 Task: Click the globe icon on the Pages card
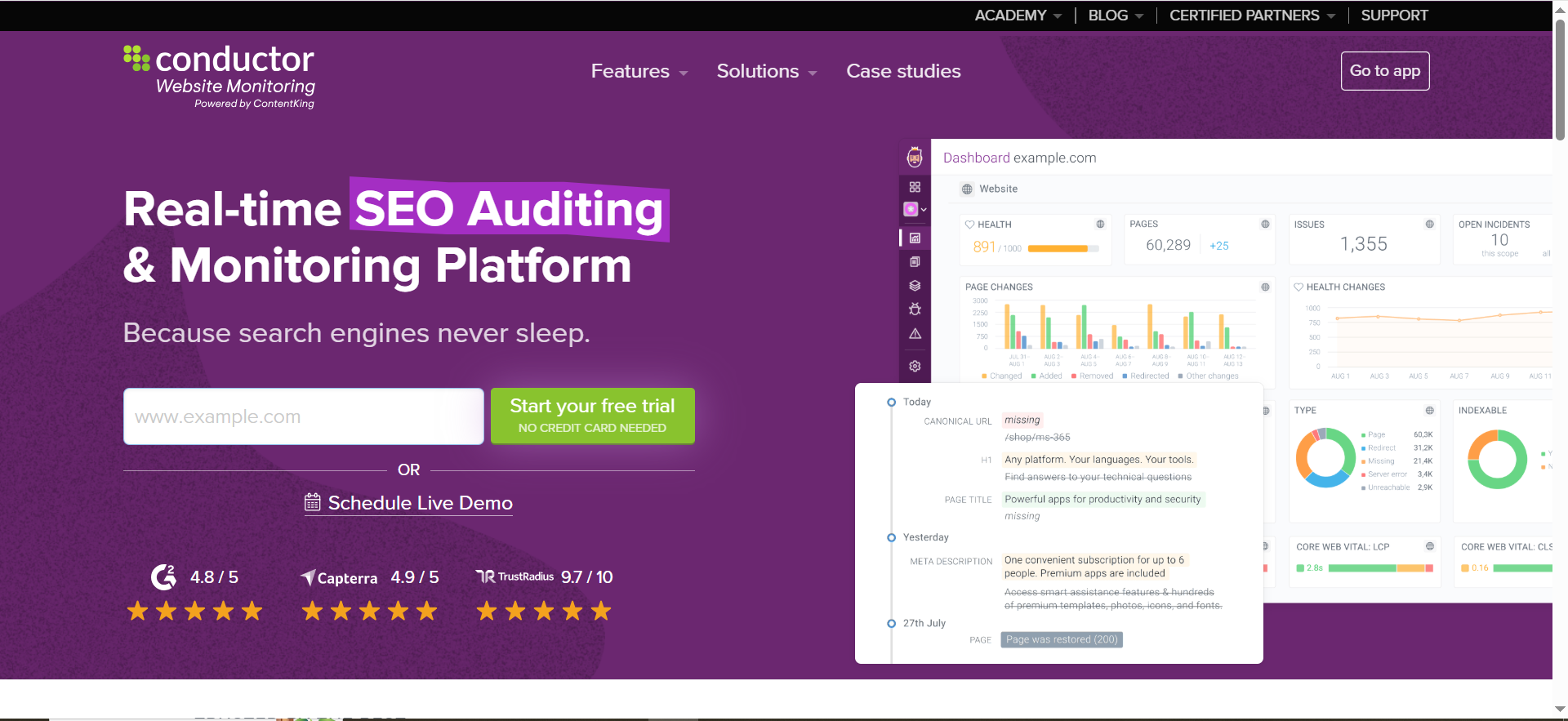tap(1265, 224)
